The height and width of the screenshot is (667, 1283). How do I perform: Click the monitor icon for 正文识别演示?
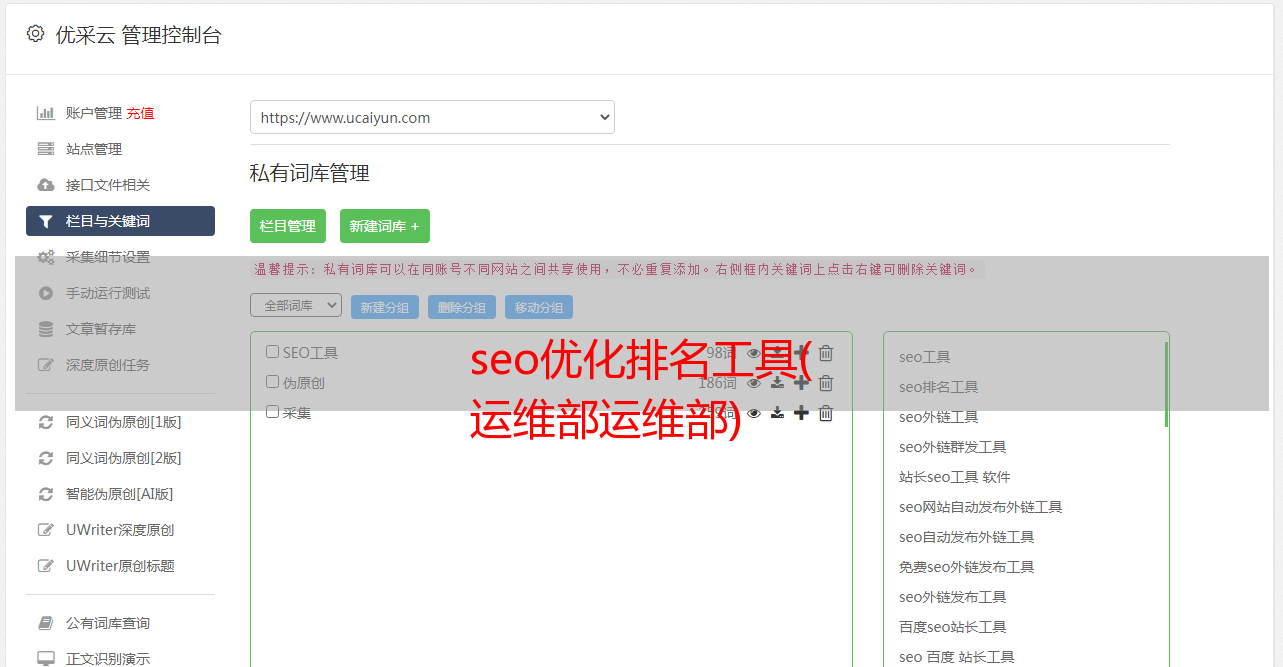click(x=46, y=659)
